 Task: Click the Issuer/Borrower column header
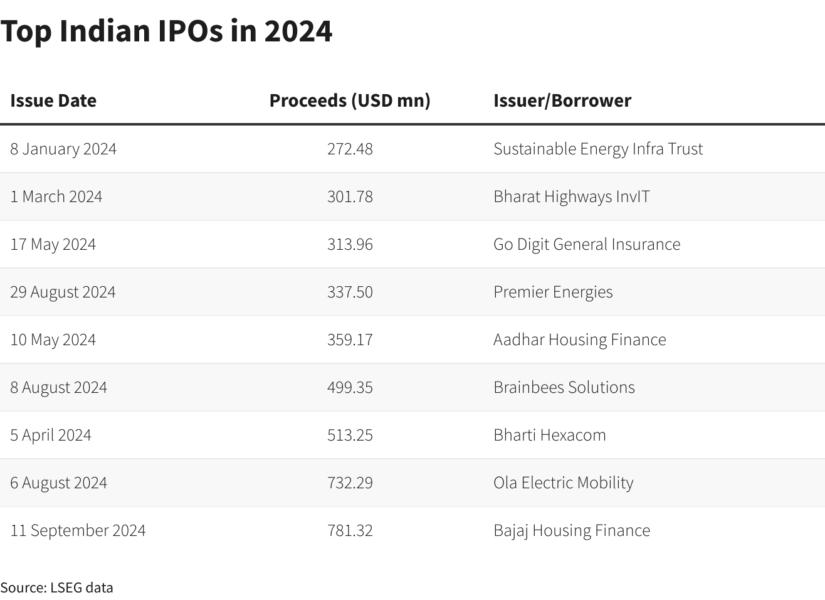pos(562,101)
